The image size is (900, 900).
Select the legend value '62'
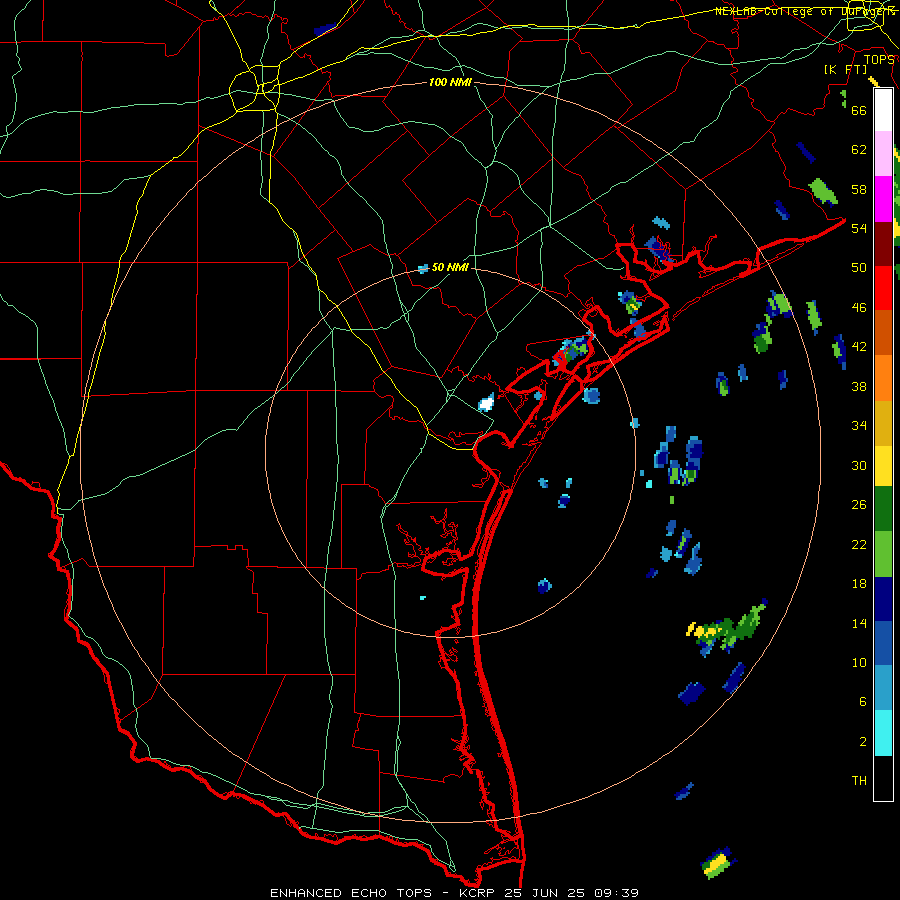click(x=859, y=150)
